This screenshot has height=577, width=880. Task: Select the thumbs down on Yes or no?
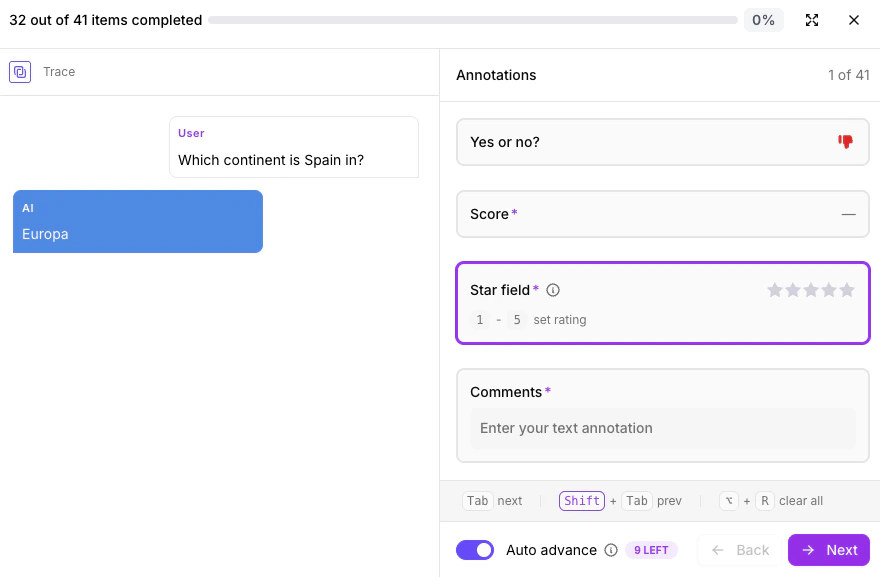(845, 142)
